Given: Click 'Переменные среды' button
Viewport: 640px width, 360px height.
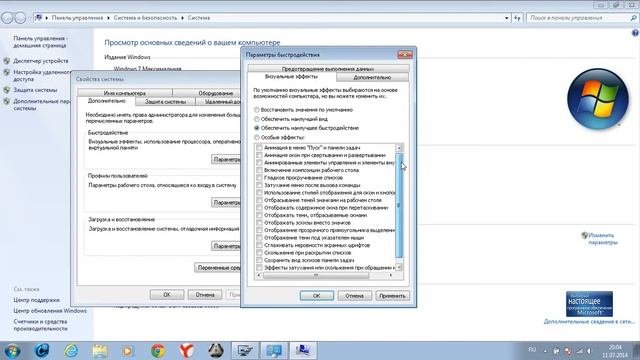Looking at the screenshot, I should 218,268.
